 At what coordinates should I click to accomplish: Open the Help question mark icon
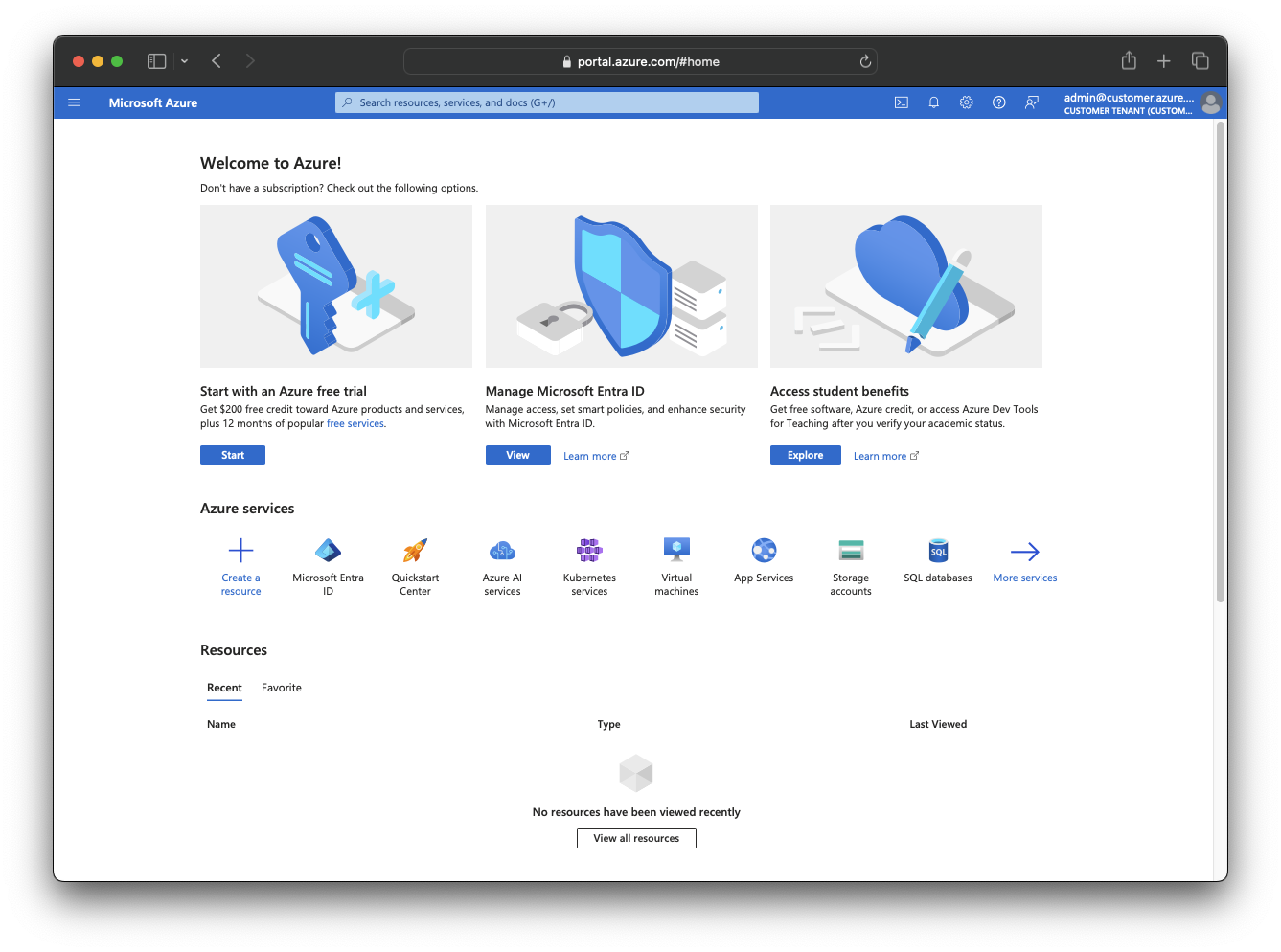[999, 102]
